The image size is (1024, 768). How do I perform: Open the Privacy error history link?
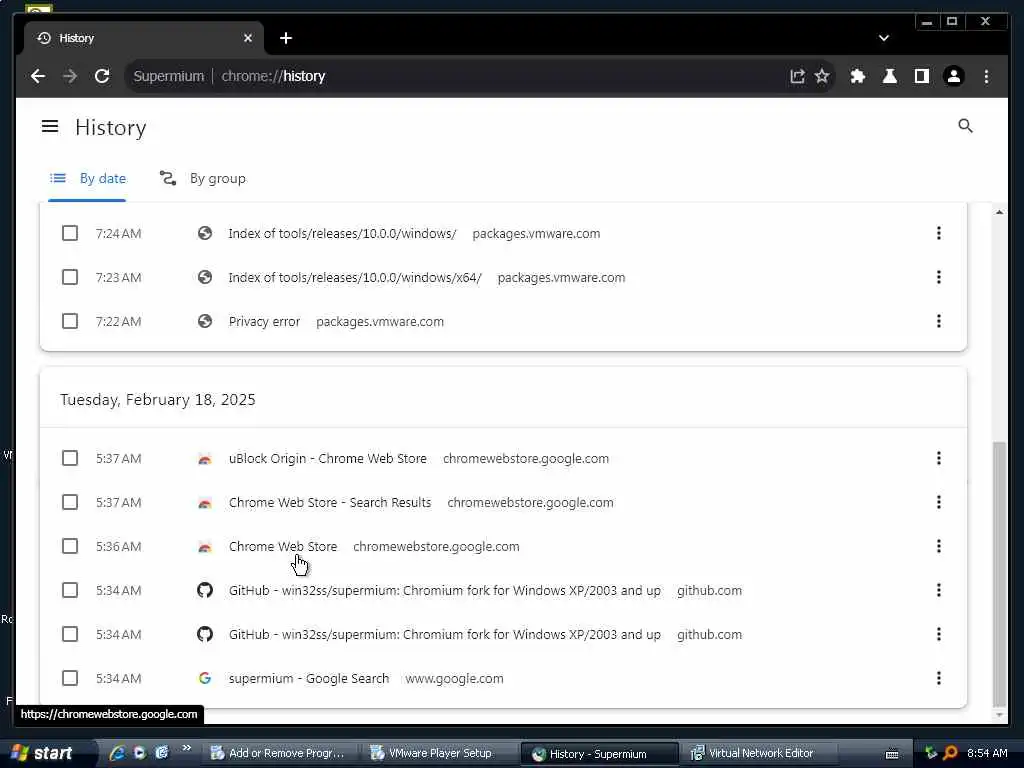click(x=264, y=321)
